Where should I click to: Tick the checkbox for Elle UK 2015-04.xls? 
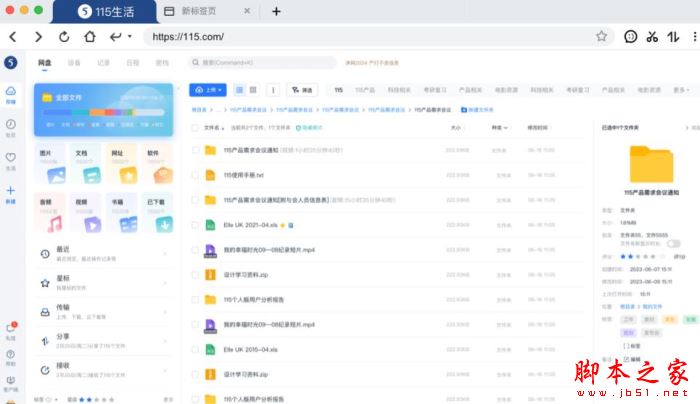point(195,350)
